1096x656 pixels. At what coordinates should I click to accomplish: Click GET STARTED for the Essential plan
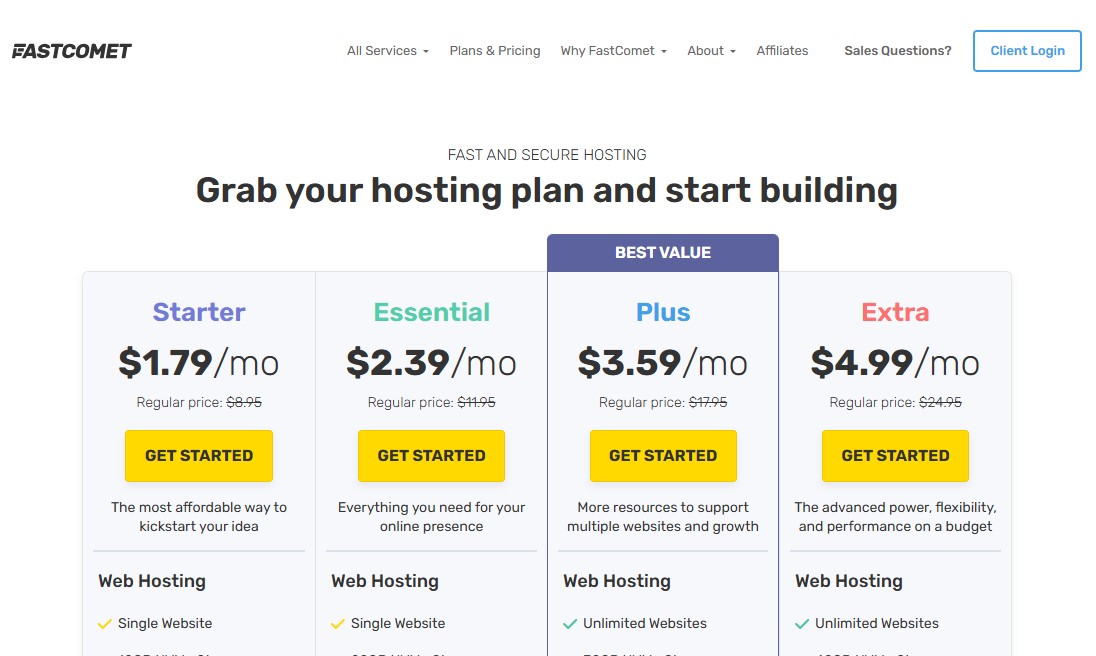coord(431,455)
